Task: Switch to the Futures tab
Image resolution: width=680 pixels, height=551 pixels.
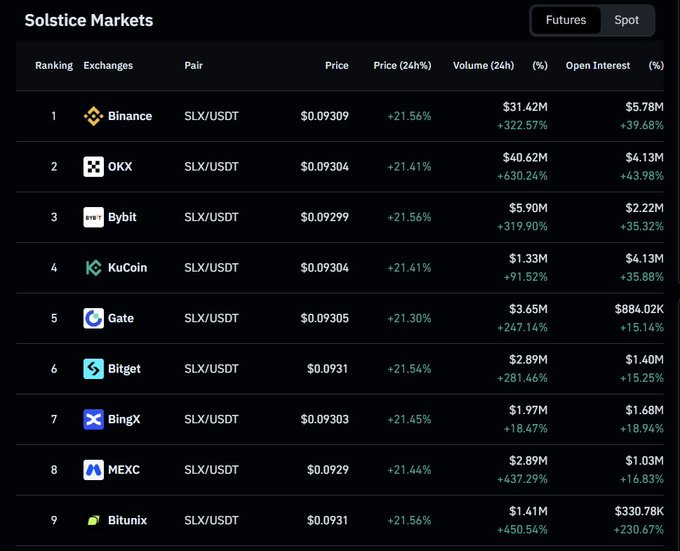Action: (566, 20)
